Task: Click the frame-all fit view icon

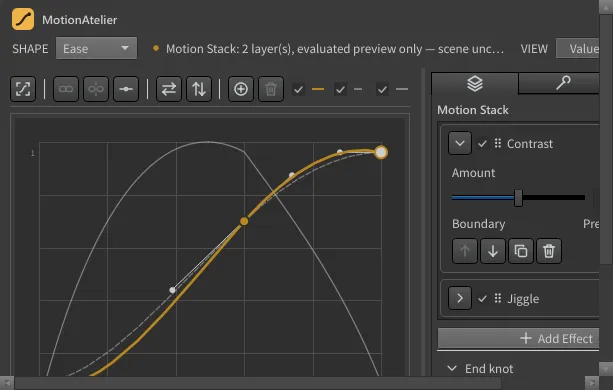Action: [23, 89]
